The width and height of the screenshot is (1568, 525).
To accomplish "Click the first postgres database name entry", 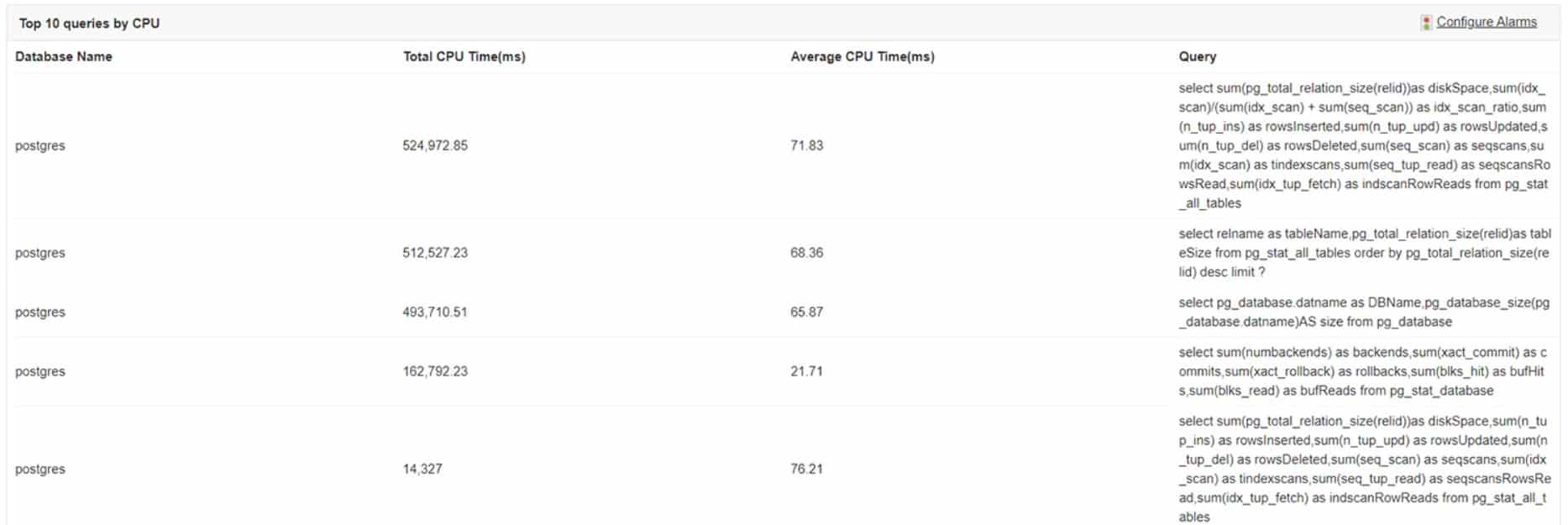I will 38,145.
